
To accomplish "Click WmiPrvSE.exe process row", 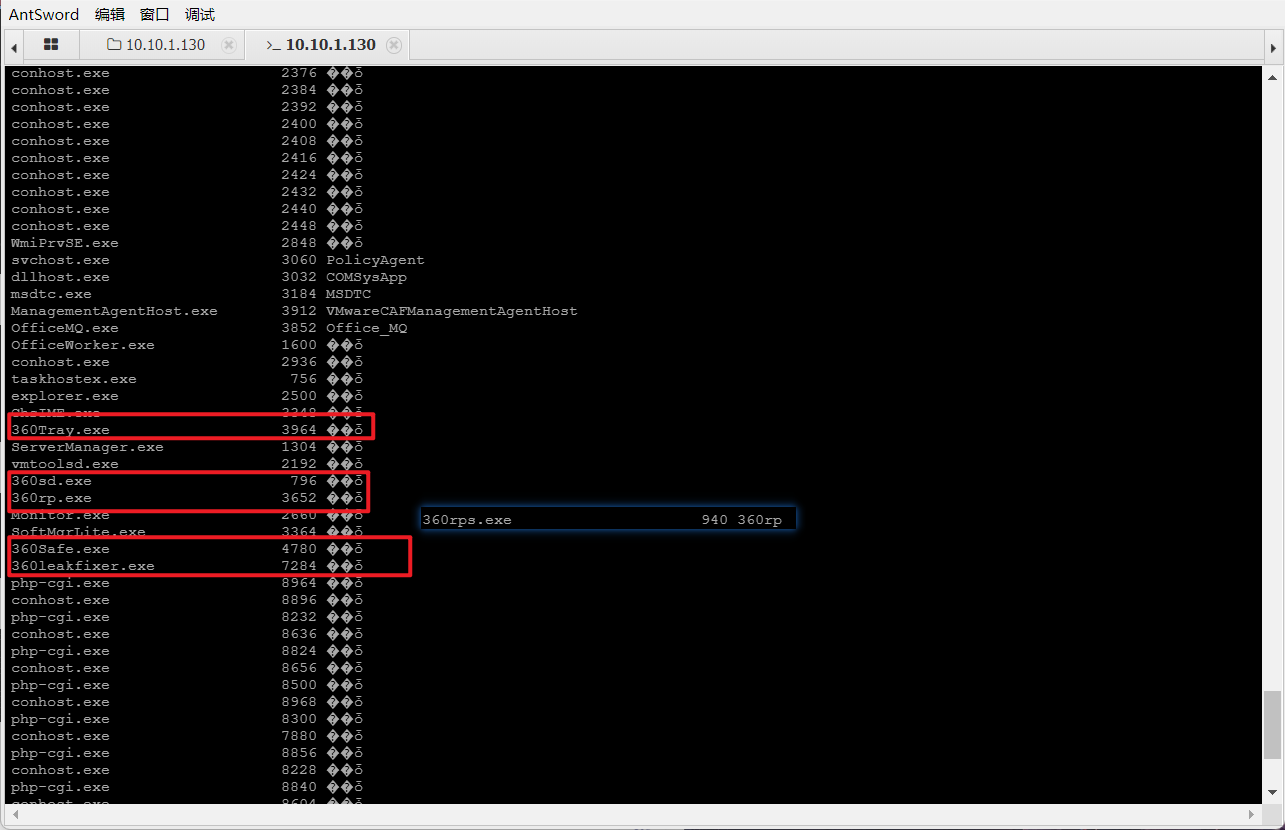I will point(187,243).
